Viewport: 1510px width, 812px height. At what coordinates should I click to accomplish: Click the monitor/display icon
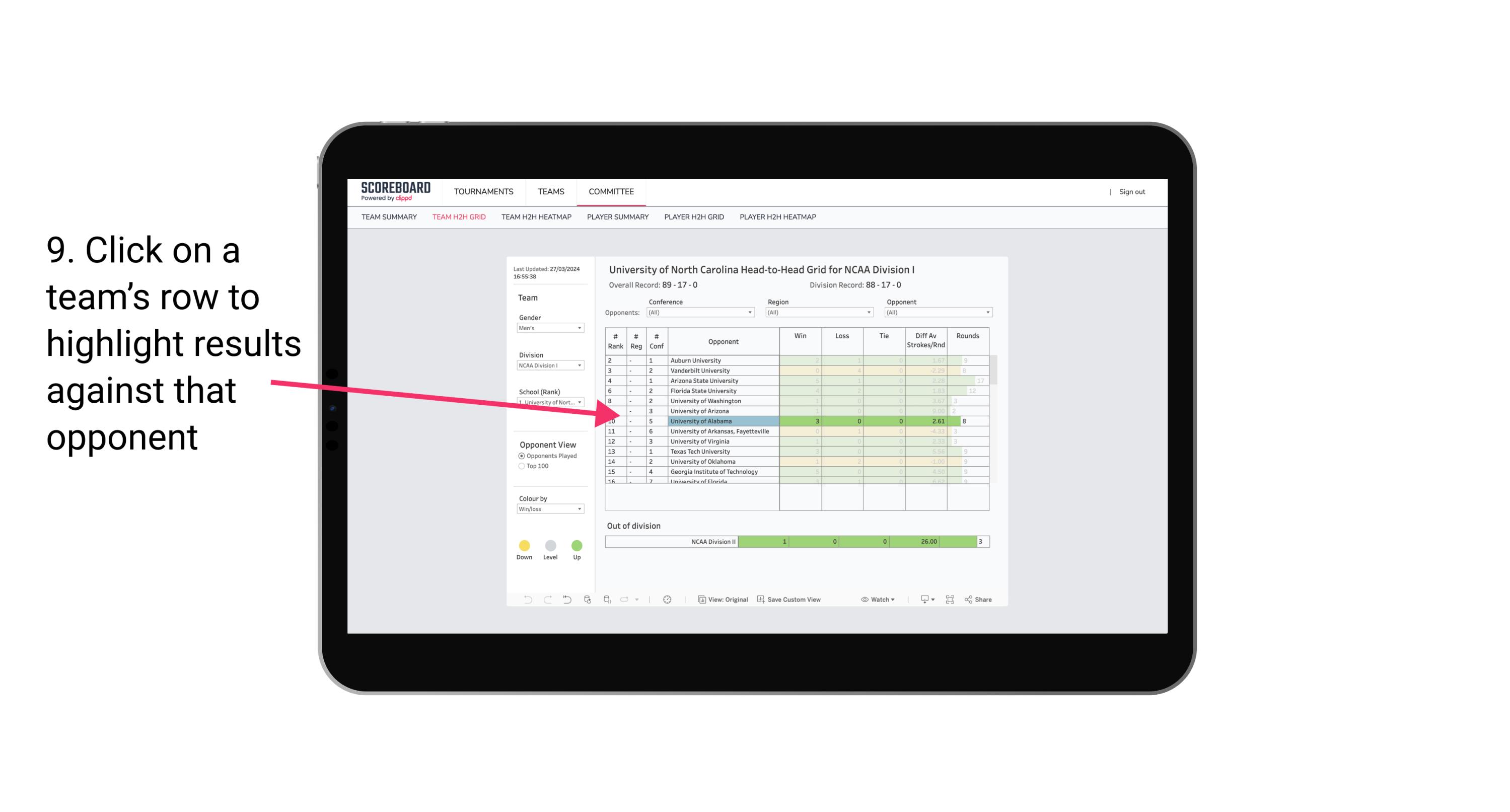[x=920, y=600]
